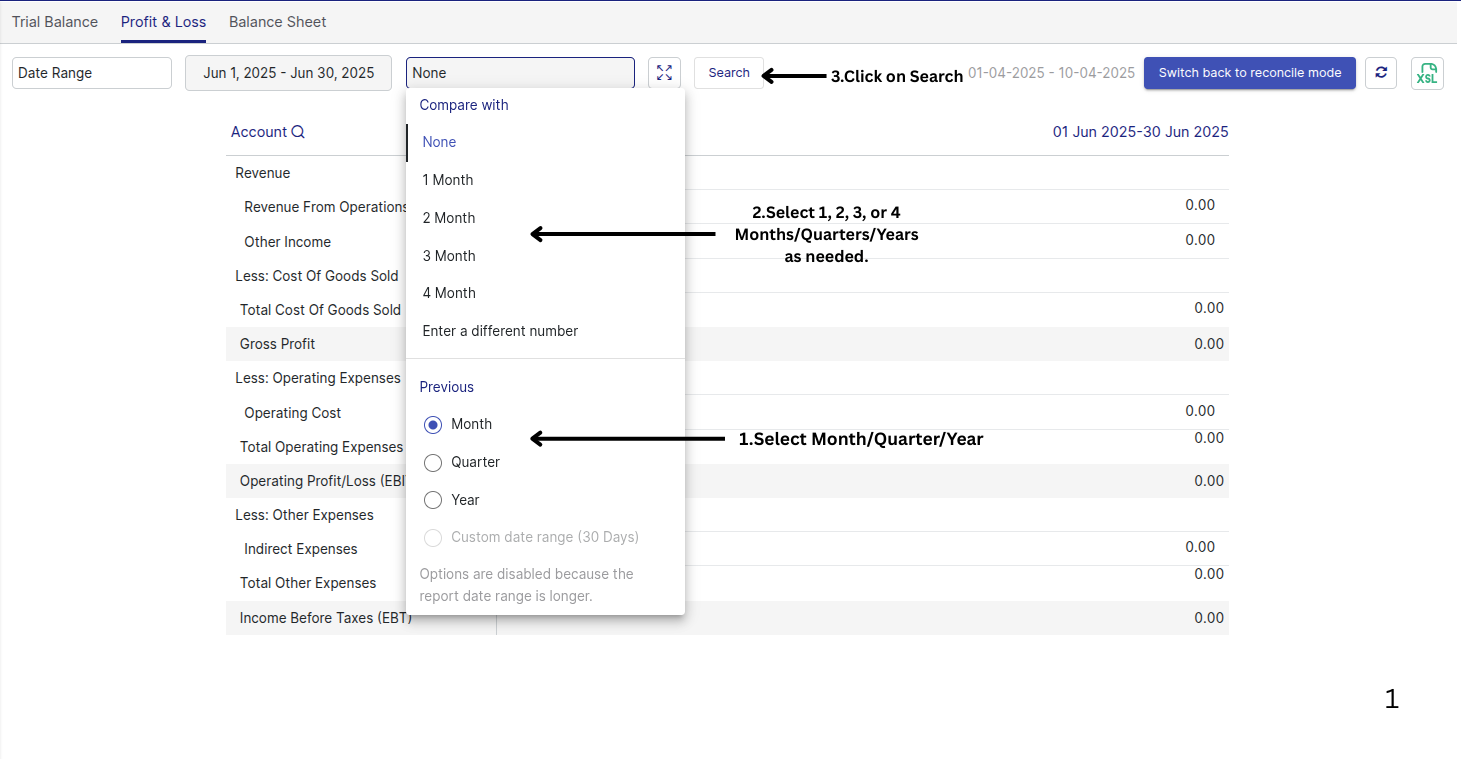Click the Account column header
Image resolution: width=1461 pixels, height=759 pixels.
(x=259, y=132)
